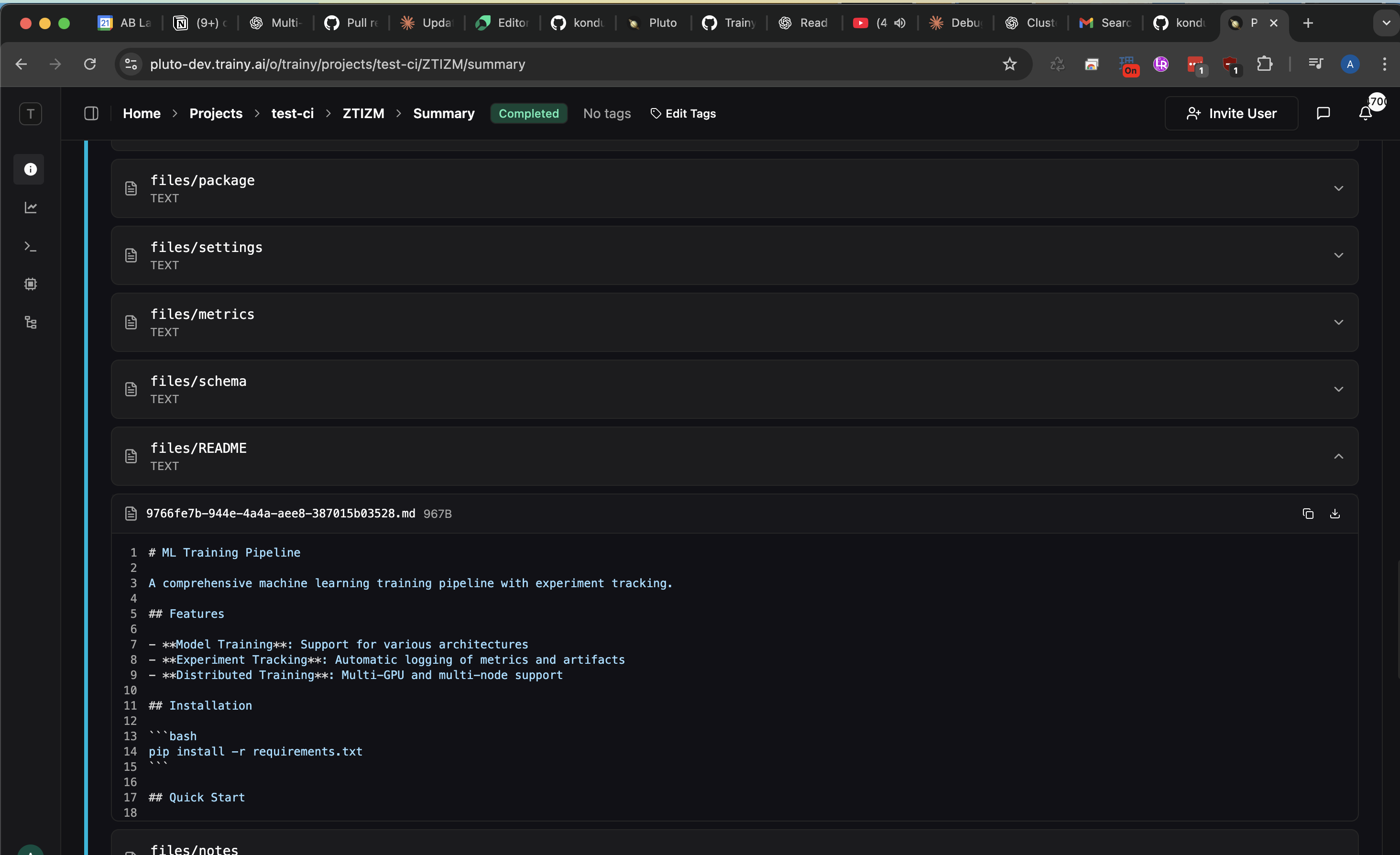This screenshot has width=1400, height=855.
Task: Download the 9766fe7b markdown file
Action: click(1335, 513)
